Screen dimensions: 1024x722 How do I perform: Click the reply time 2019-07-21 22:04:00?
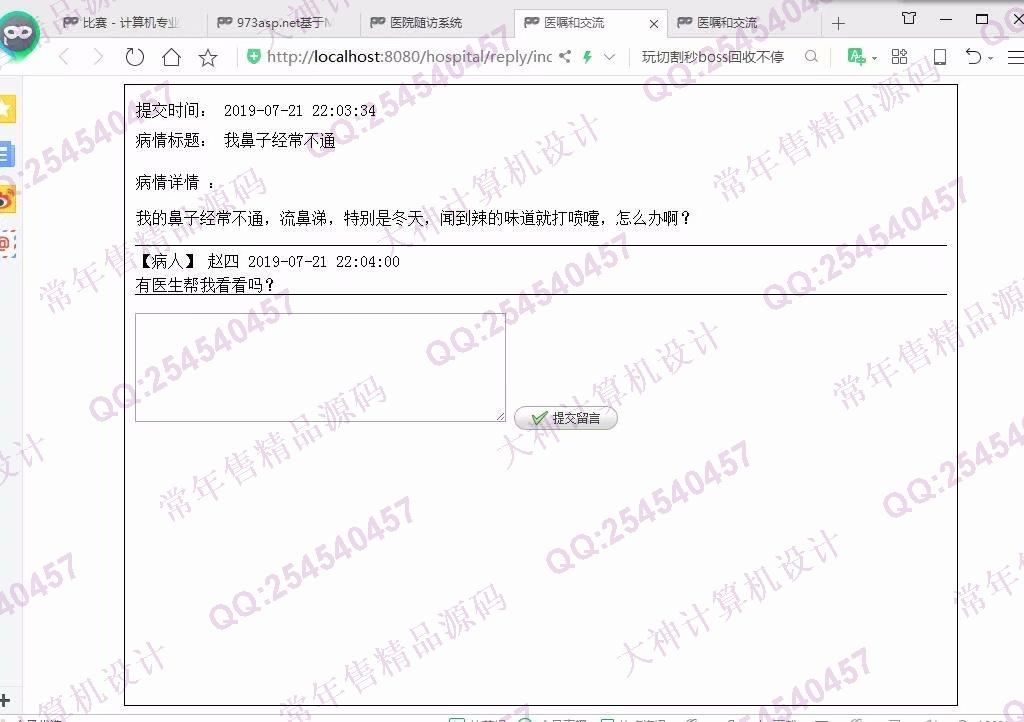coord(324,262)
